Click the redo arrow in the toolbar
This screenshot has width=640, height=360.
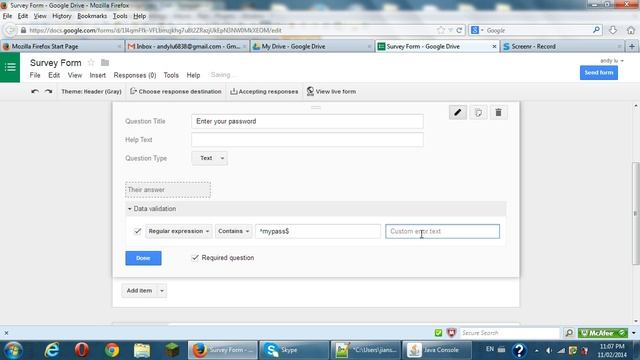click(x=49, y=91)
